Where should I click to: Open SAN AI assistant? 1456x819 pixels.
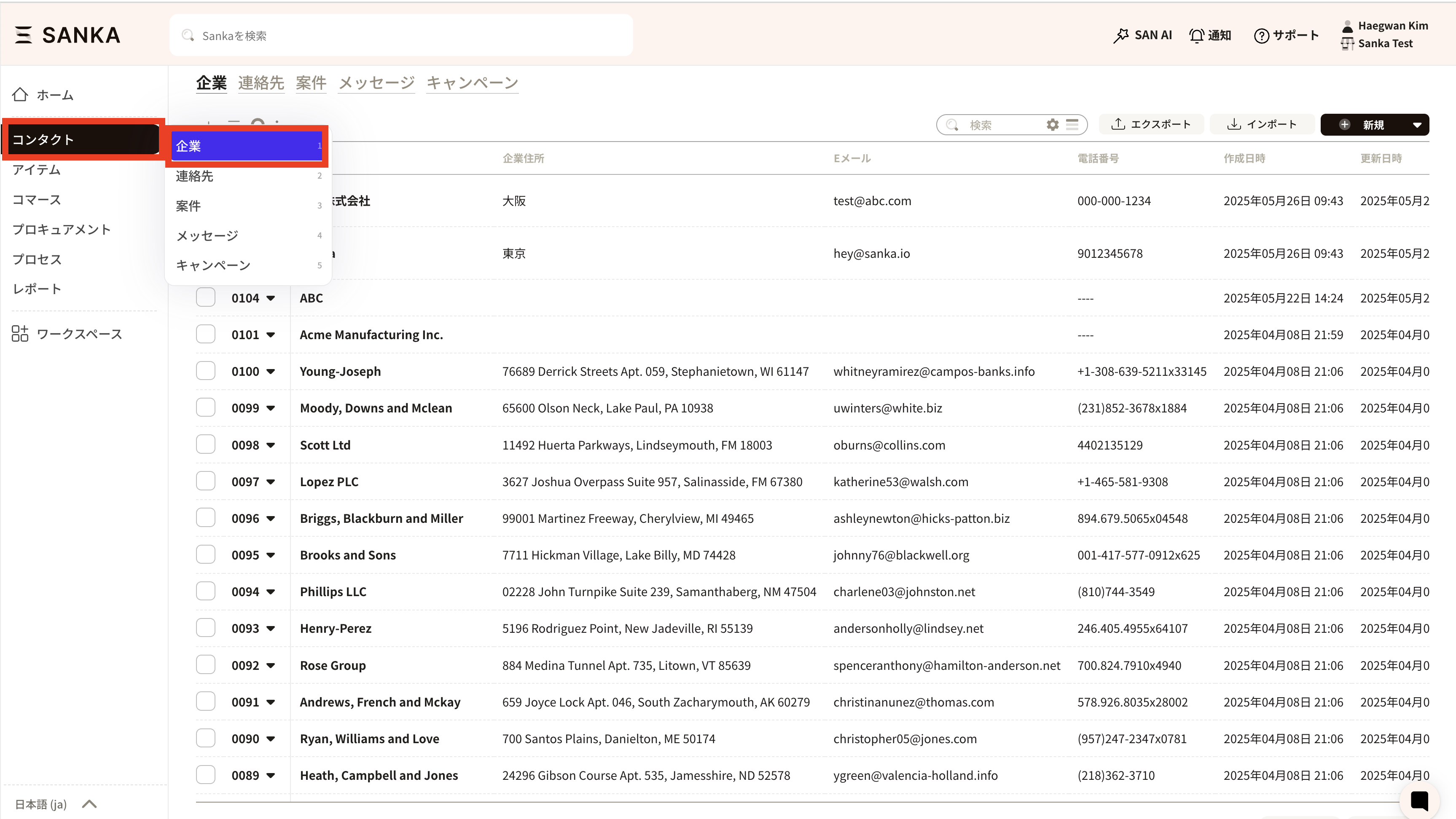(1142, 35)
